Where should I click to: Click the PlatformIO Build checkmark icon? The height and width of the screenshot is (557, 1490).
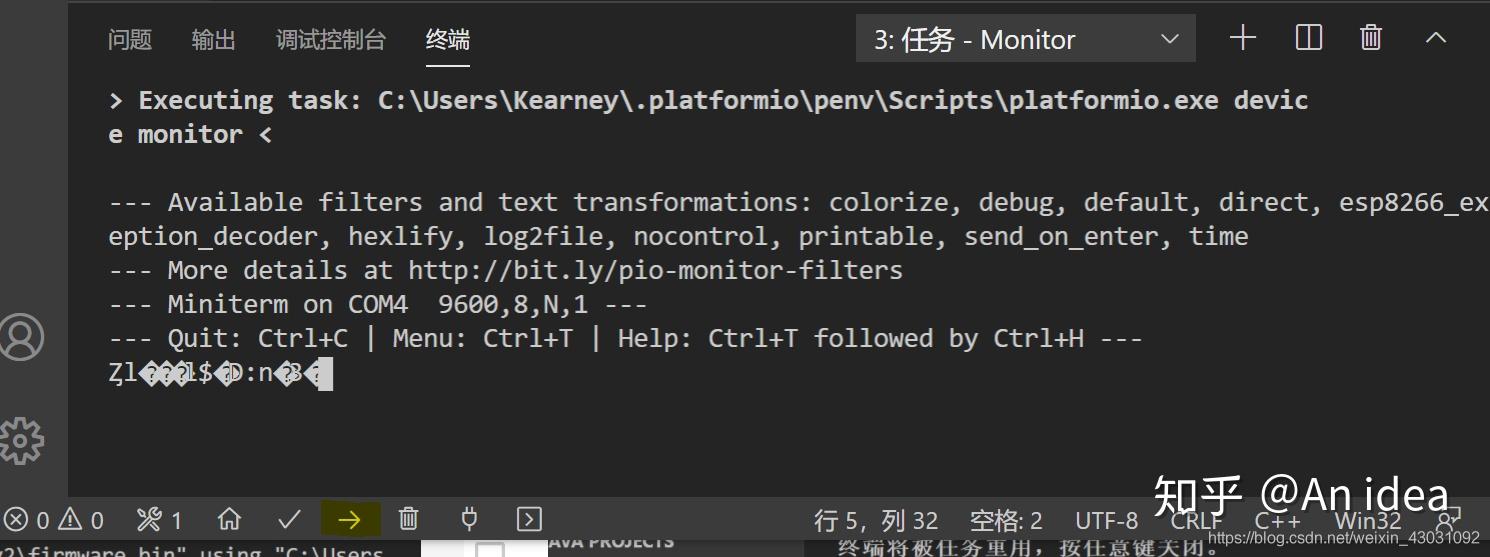(x=289, y=519)
